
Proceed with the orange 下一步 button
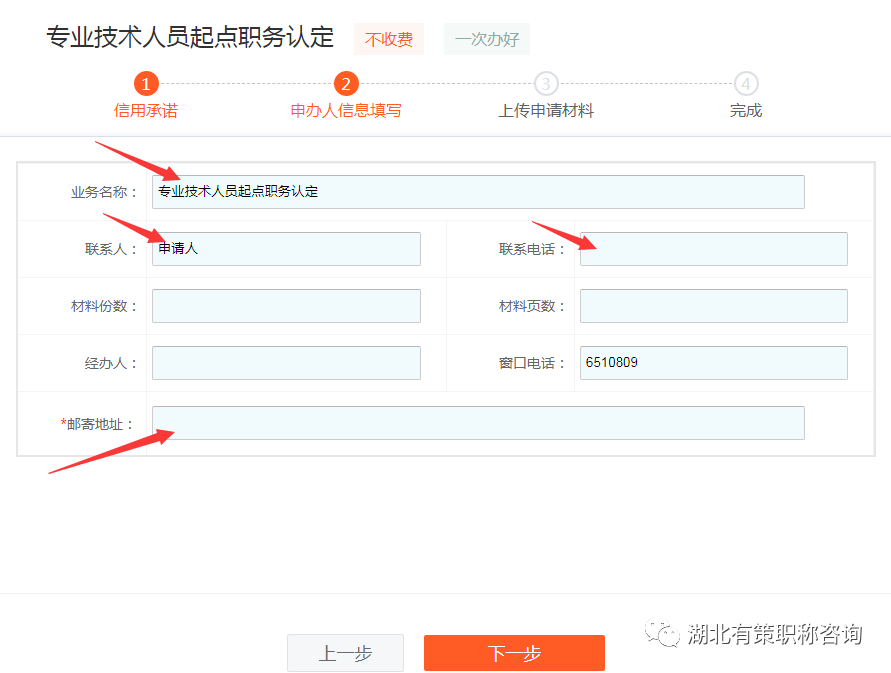click(514, 653)
